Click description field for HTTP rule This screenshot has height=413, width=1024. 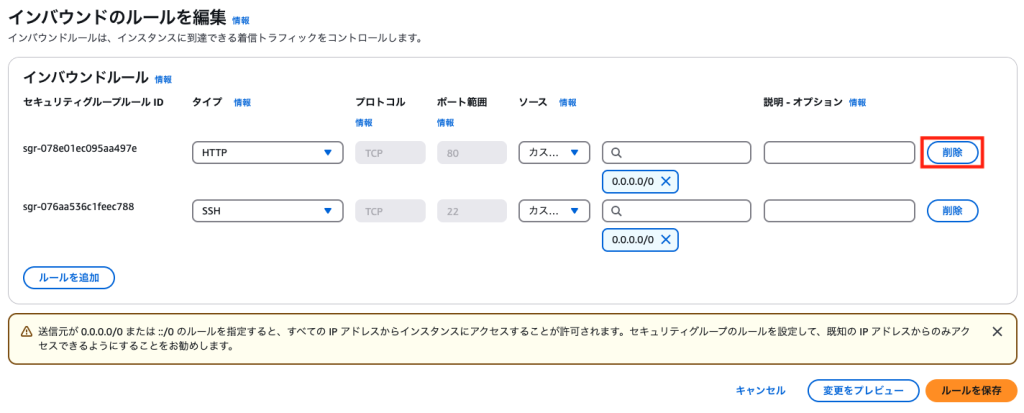(x=839, y=153)
